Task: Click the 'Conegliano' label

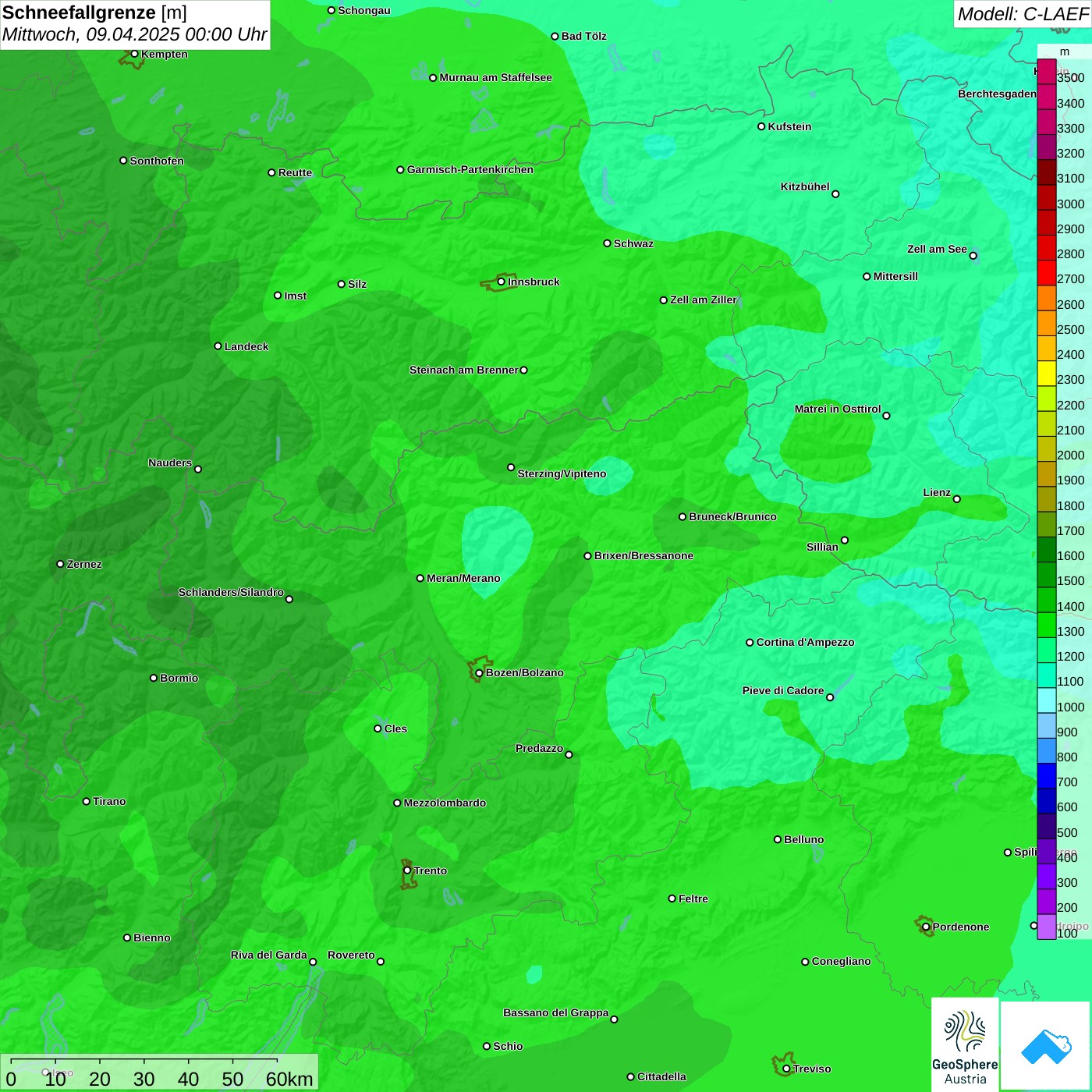Action: coord(842,961)
